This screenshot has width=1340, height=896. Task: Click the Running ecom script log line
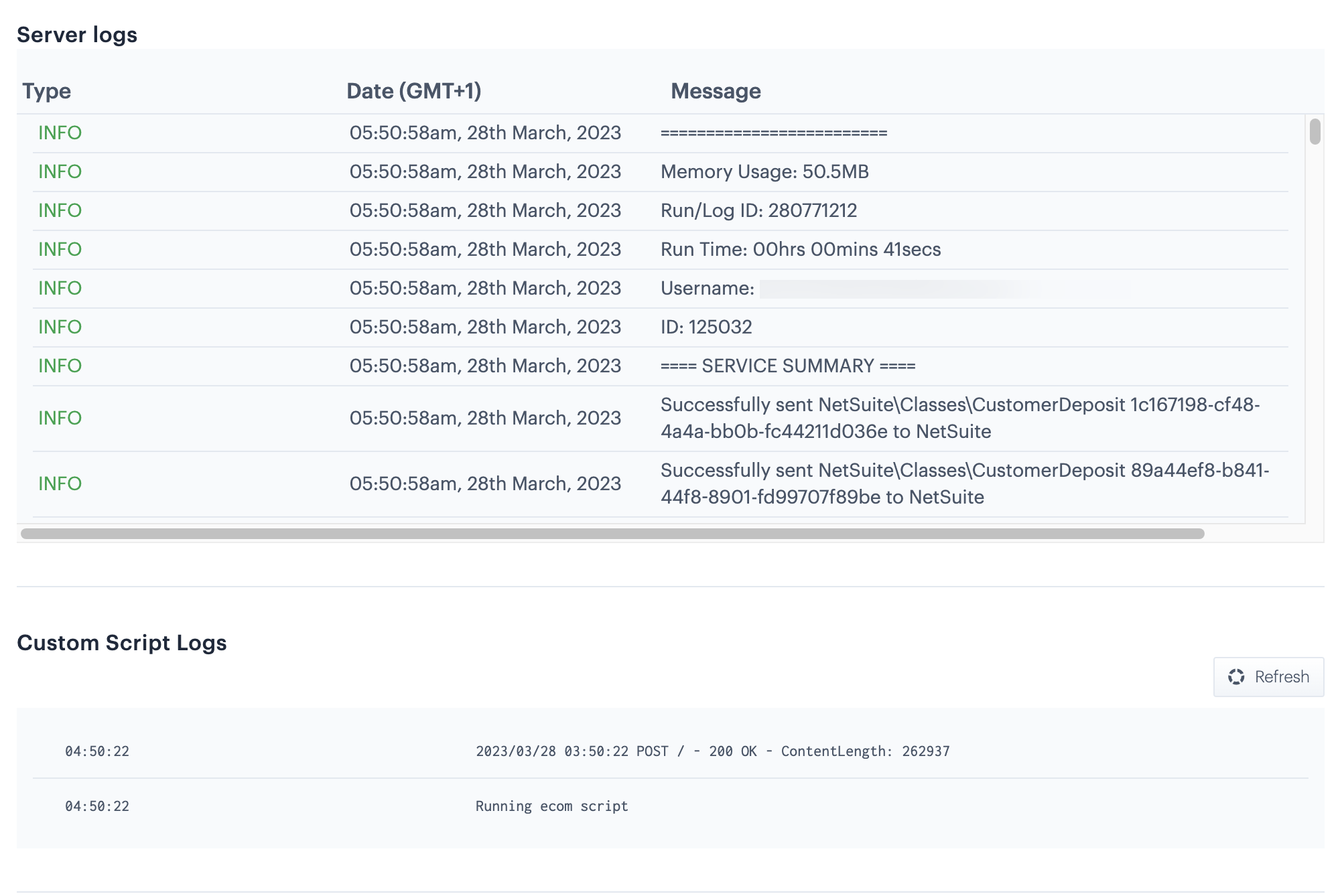point(551,806)
